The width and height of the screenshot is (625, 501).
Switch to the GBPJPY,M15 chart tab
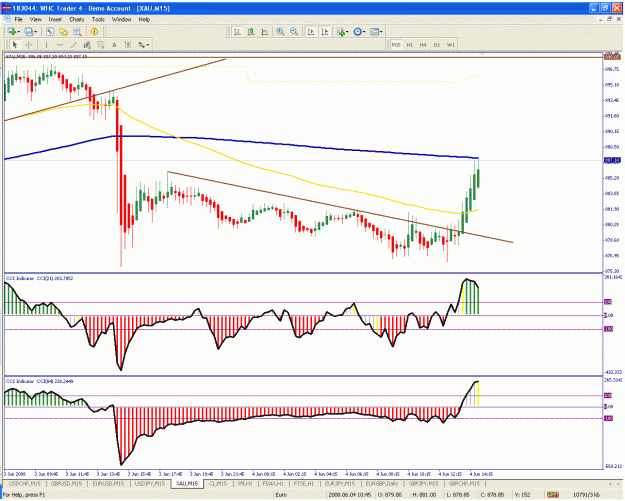423,483
